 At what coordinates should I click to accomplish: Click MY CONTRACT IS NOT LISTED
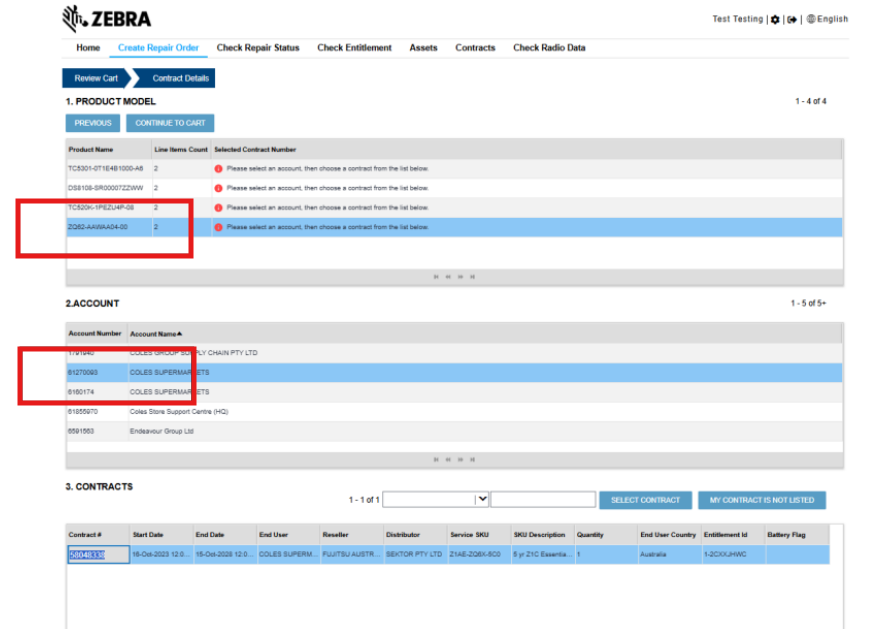pyautogui.click(x=762, y=500)
